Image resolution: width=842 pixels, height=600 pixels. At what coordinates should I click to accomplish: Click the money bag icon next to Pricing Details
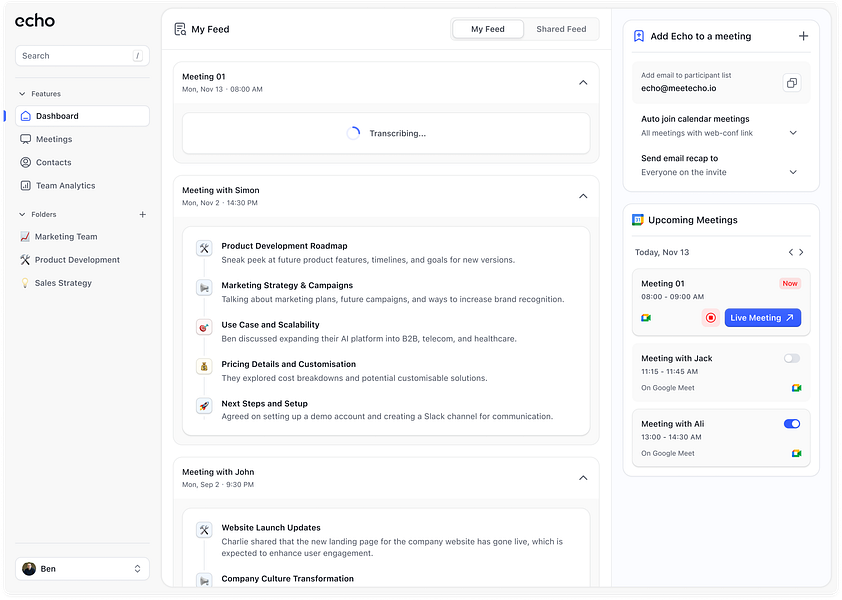click(x=204, y=366)
